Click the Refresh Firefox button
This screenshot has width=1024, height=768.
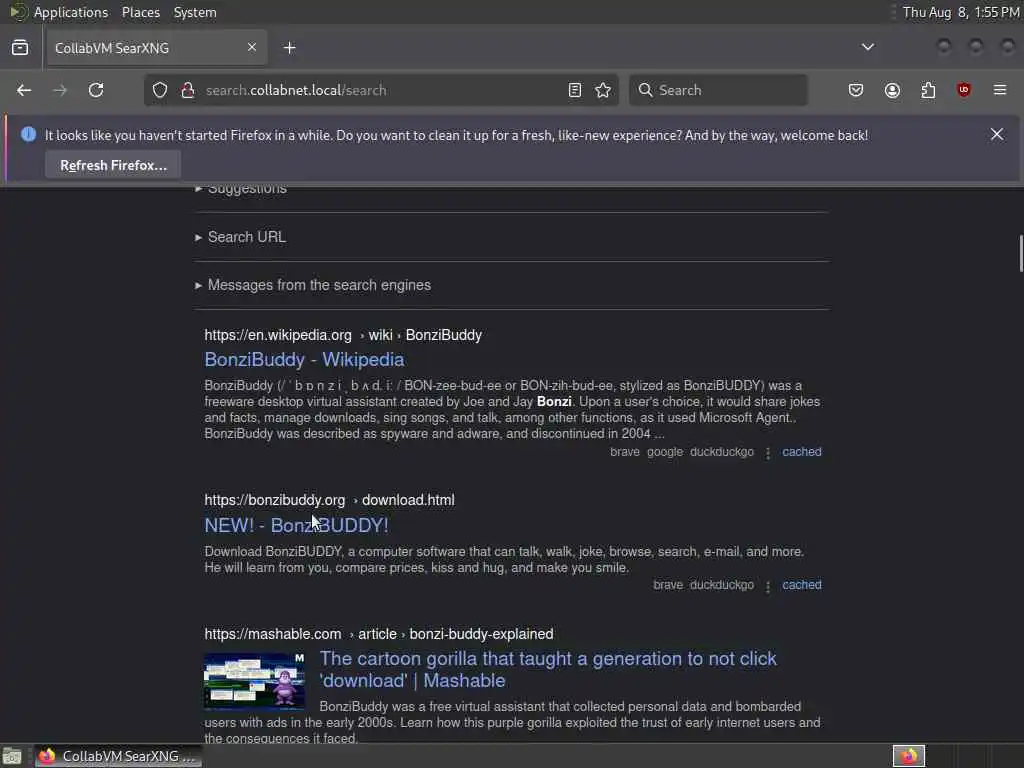pyautogui.click(x=113, y=165)
